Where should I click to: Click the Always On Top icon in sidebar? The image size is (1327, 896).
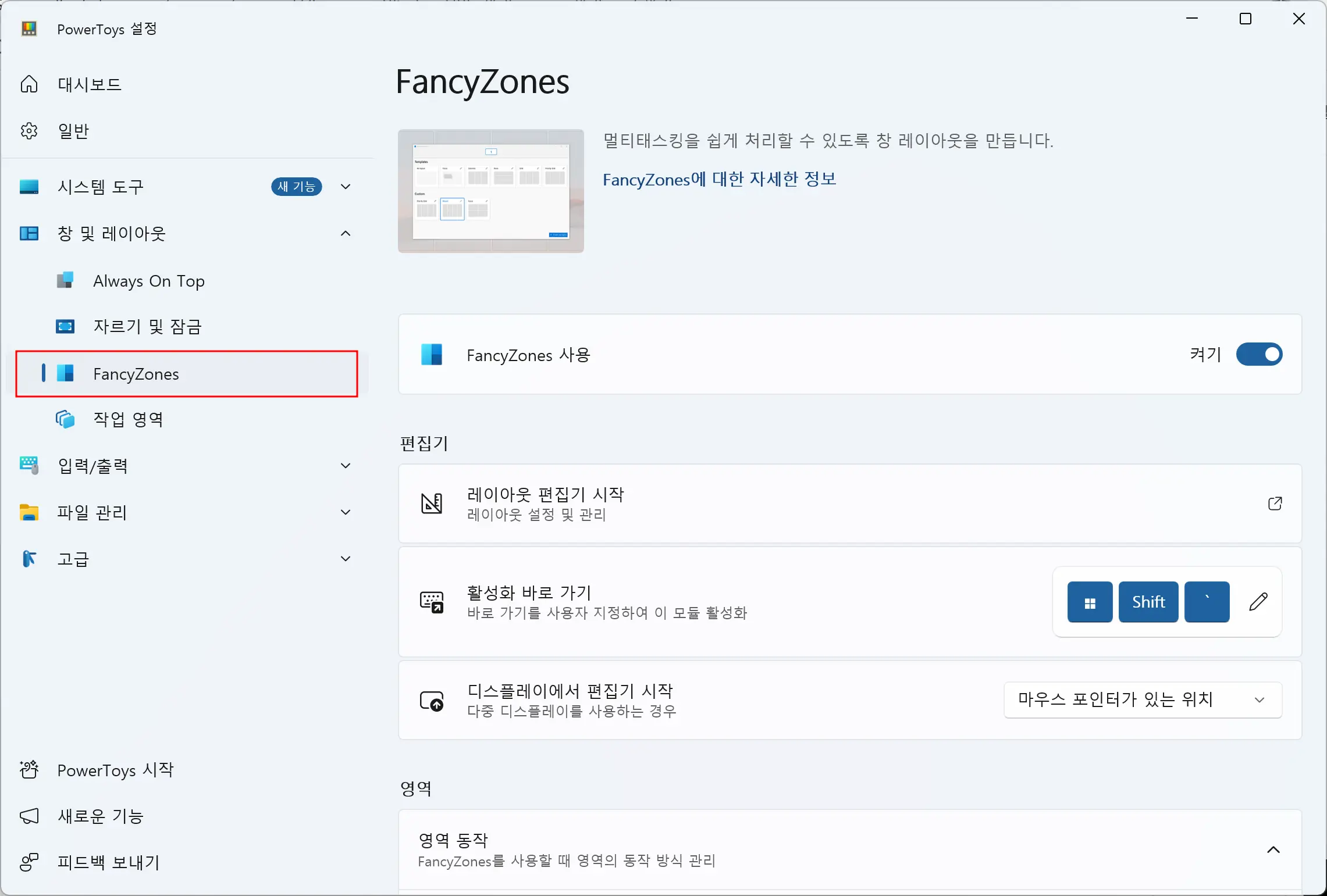[x=65, y=281]
